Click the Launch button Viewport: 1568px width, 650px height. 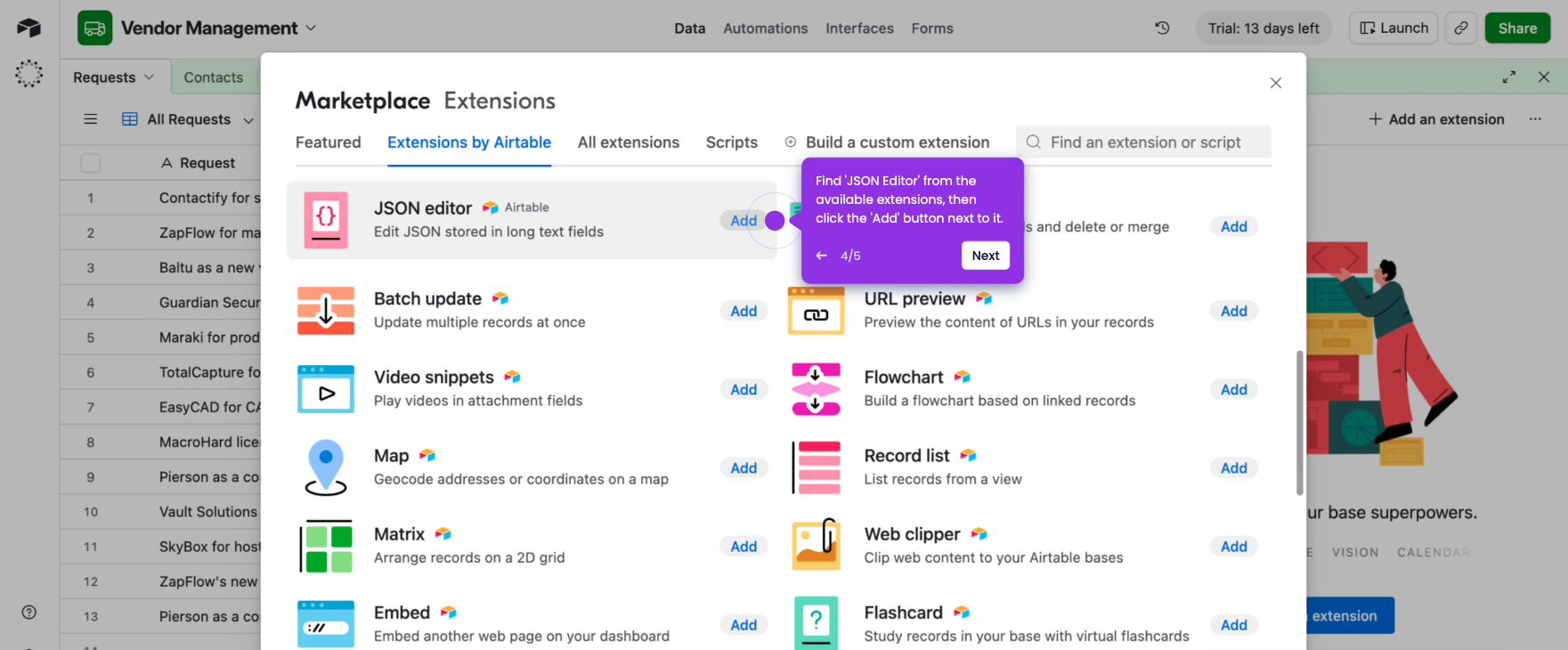[x=1394, y=28]
